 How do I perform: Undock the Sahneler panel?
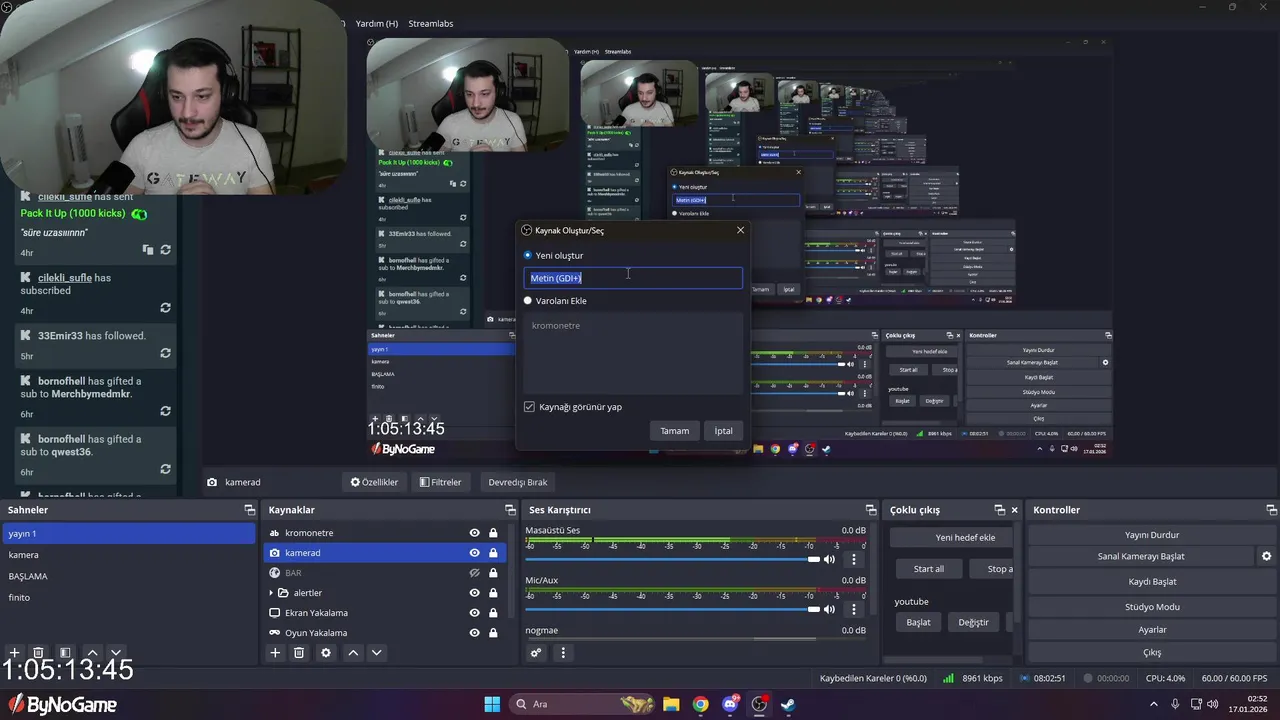click(x=249, y=510)
